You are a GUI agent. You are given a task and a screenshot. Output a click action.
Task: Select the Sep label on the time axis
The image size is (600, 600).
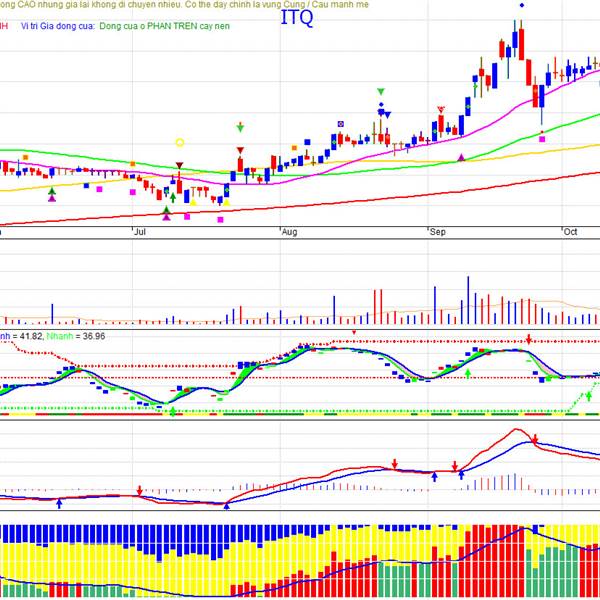pos(437,232)
